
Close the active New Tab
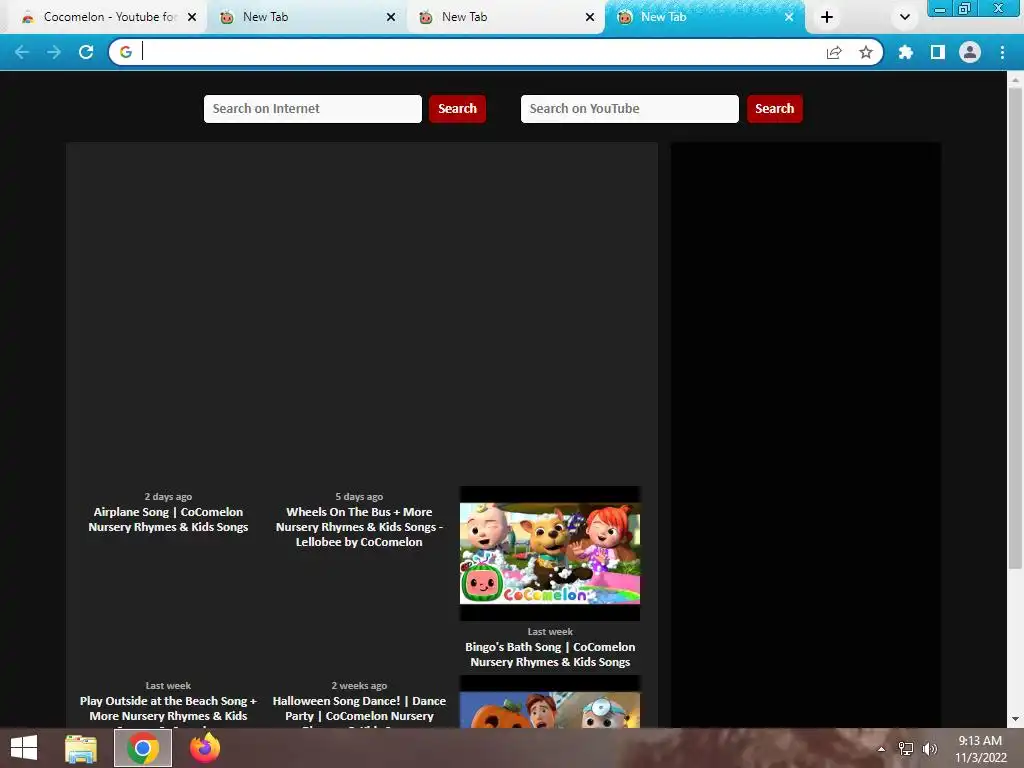789,17
